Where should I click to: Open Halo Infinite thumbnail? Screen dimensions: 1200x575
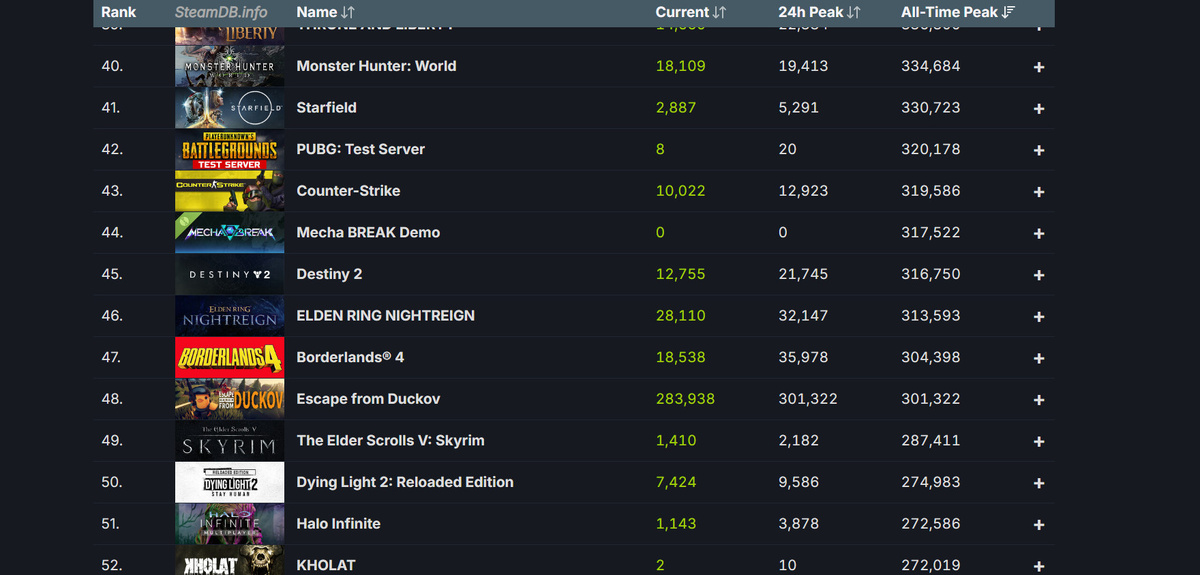pos(230,524)
